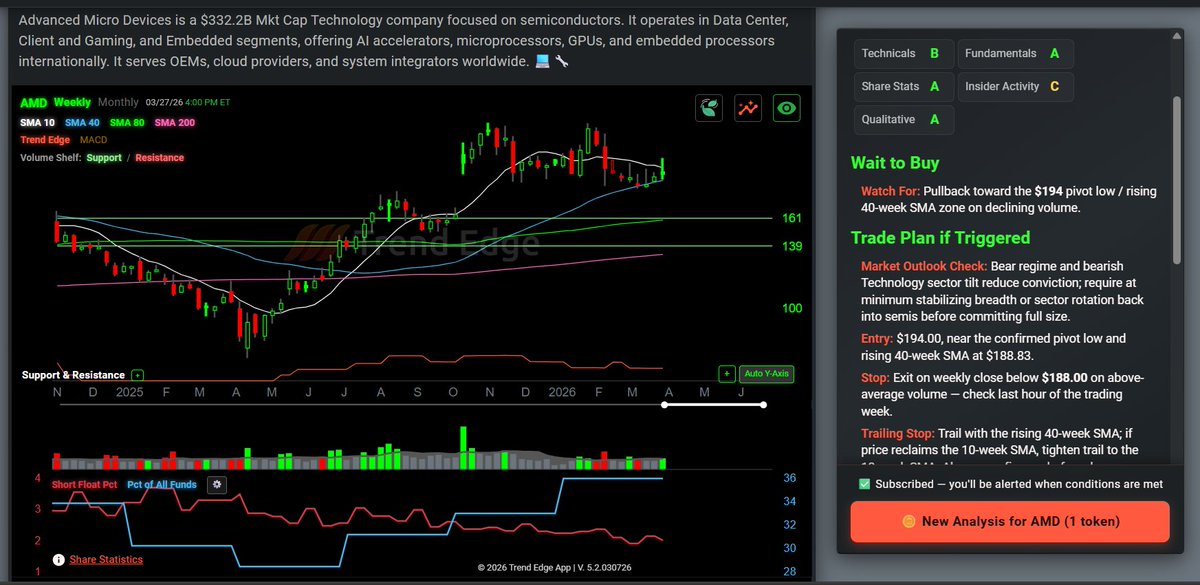Toggle the SMA 200 overlay
Image resolution: width=1200 pixels, height=585 pixels.
[175, 122]
